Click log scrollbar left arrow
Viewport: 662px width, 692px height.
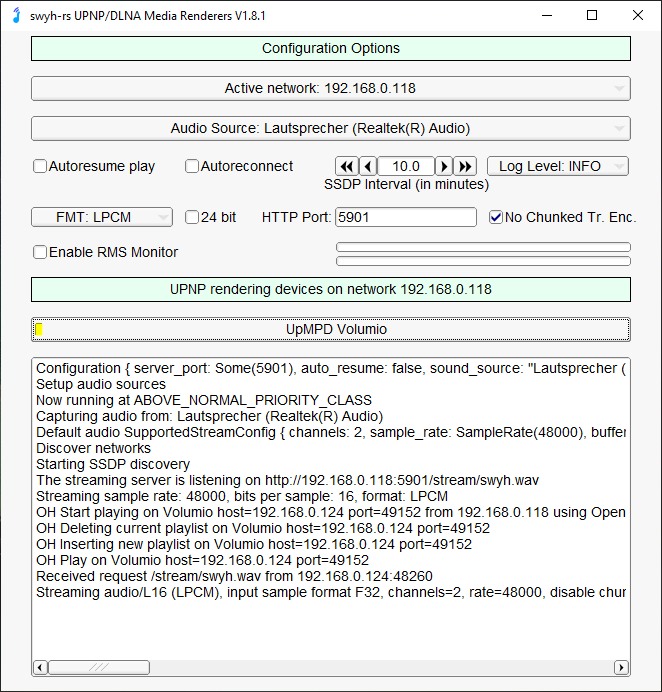(x=40, y=667)
